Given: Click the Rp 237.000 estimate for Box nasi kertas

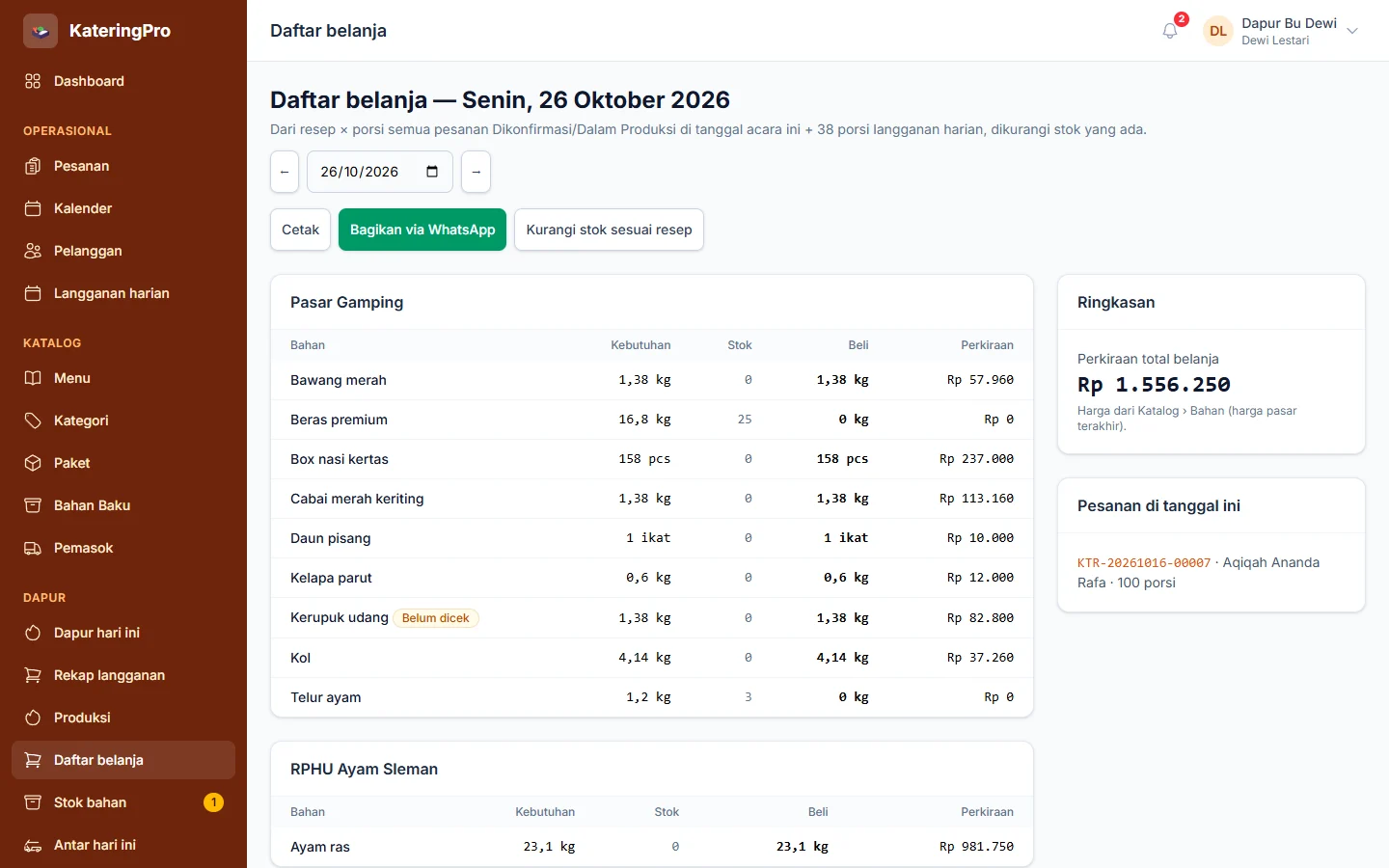Looking at the screenshot, I should coord(976,459).
